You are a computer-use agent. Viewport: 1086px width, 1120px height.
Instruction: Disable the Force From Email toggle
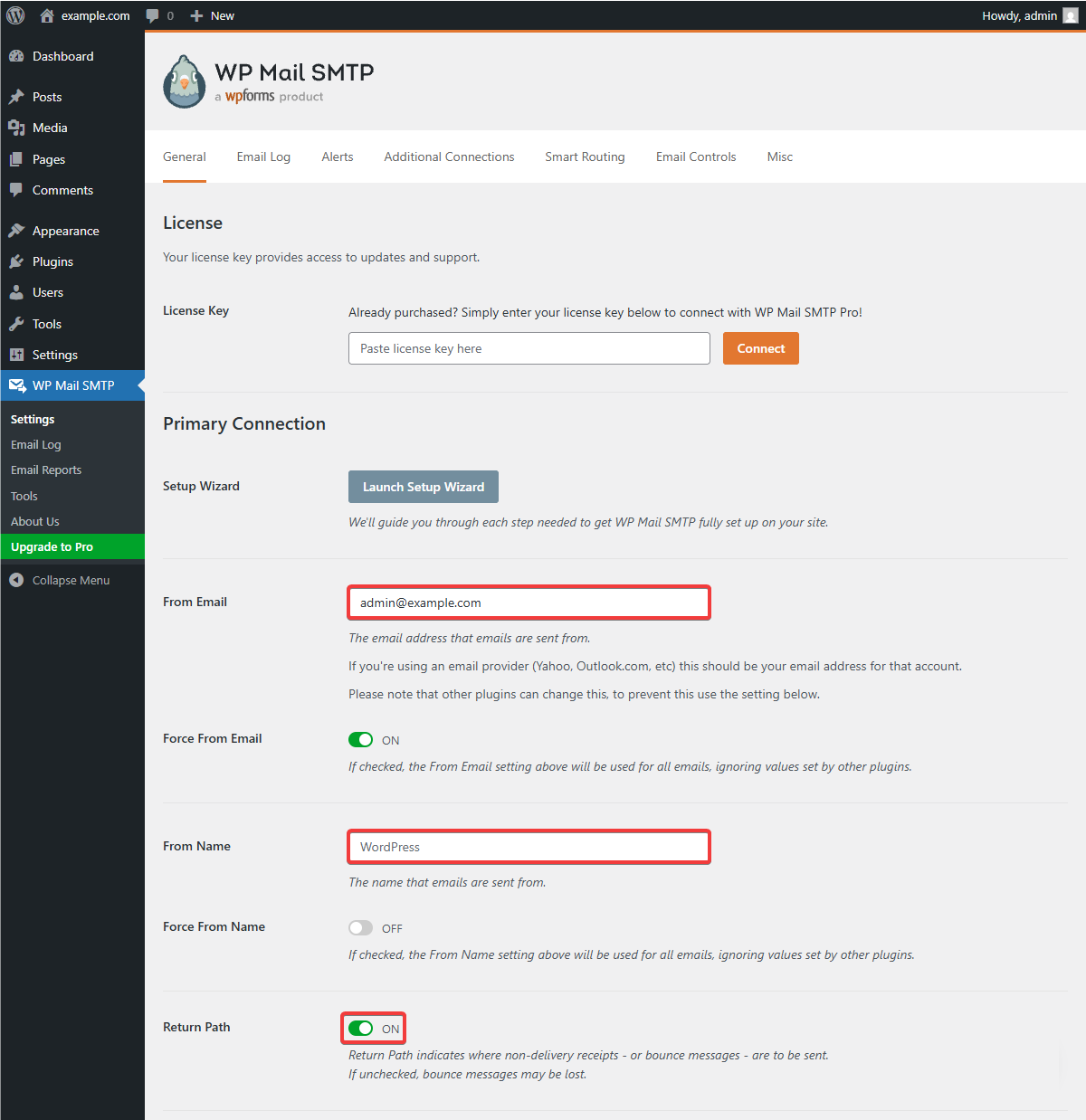[360, 740]
